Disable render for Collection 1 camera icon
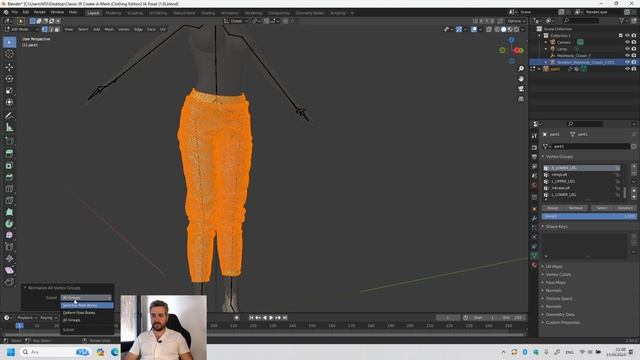 pos(634,36)
